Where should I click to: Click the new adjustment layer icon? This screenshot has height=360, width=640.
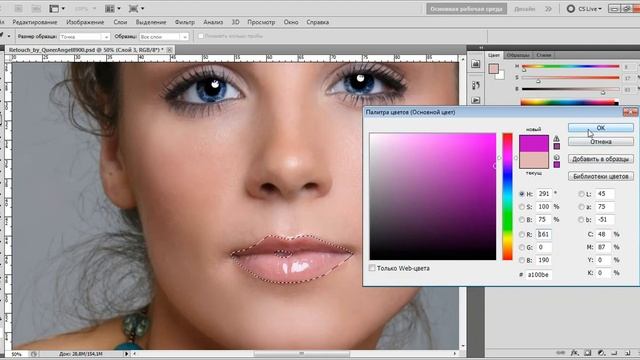[601, 353]
